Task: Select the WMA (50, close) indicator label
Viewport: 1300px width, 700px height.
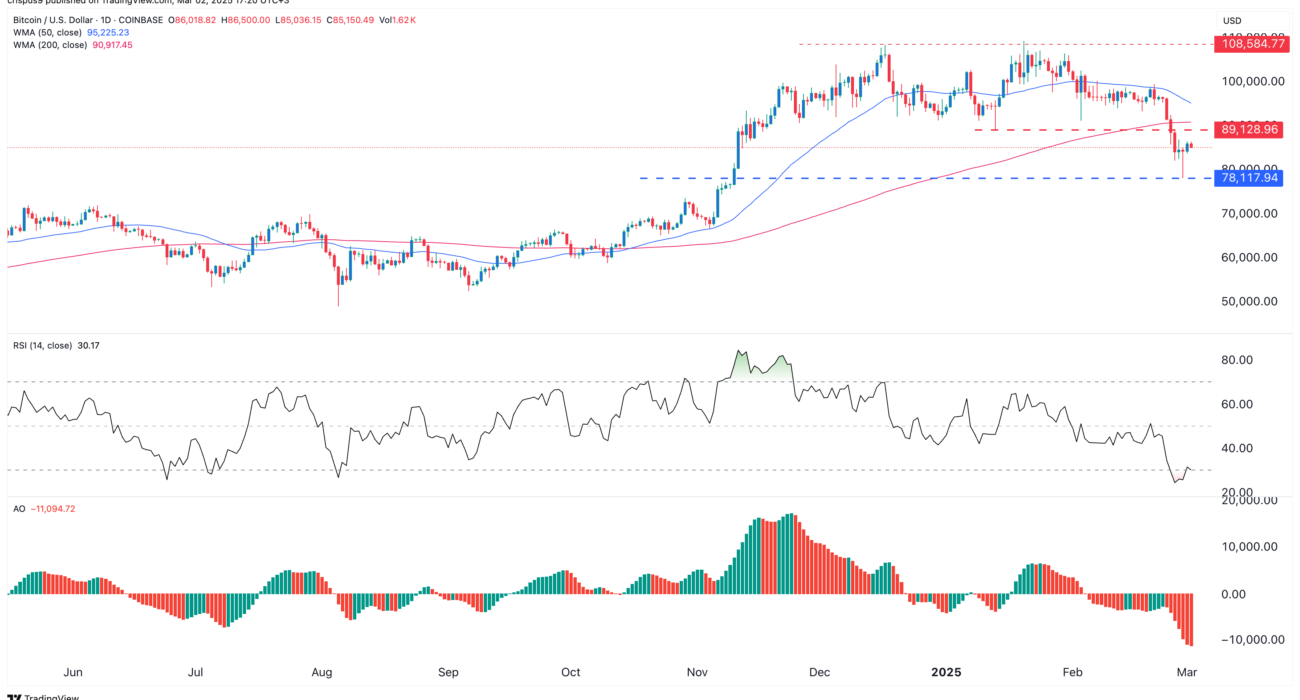Action: 49,32
